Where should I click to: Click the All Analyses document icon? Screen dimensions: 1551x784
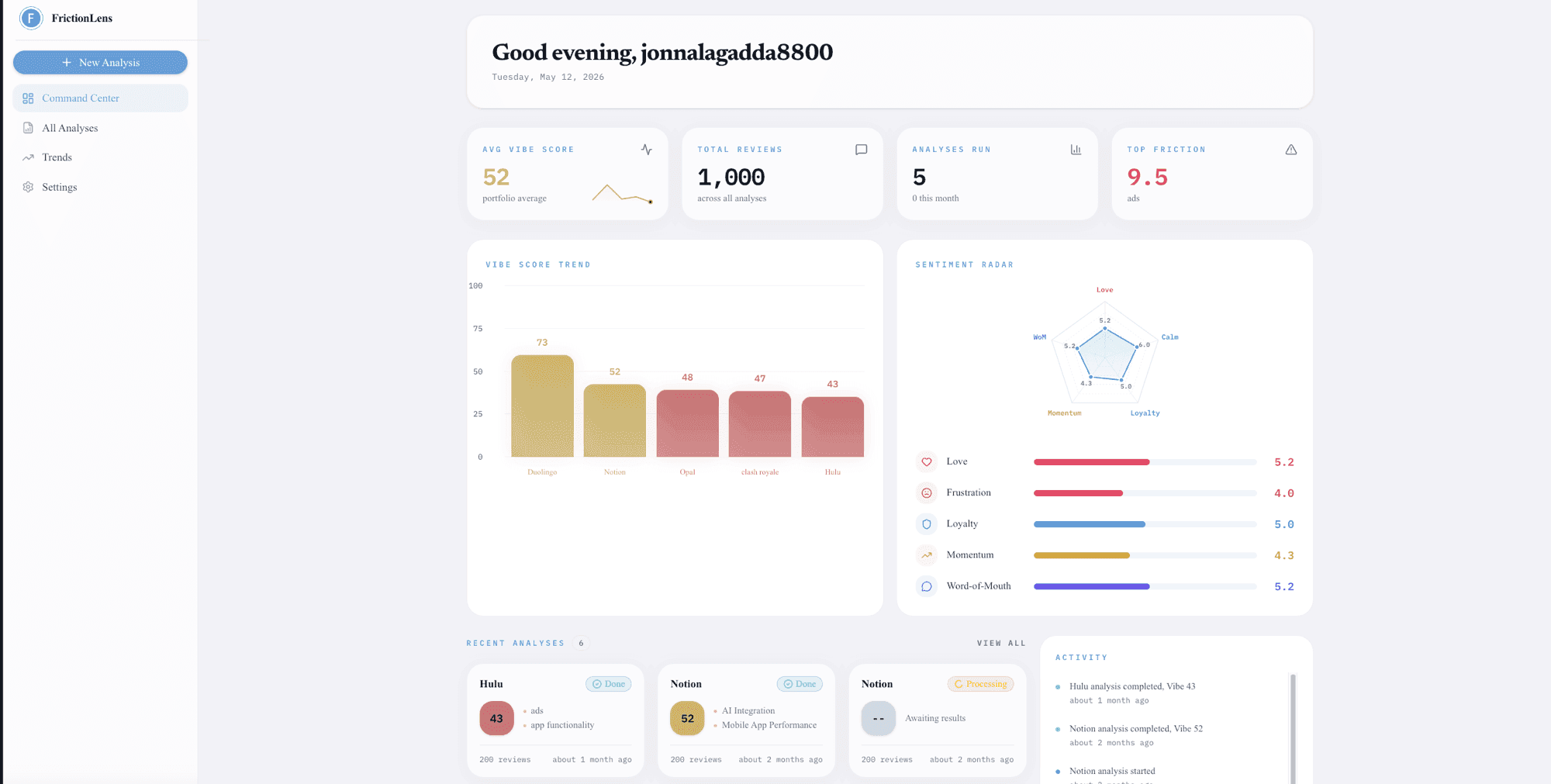[x=28, y=128]
